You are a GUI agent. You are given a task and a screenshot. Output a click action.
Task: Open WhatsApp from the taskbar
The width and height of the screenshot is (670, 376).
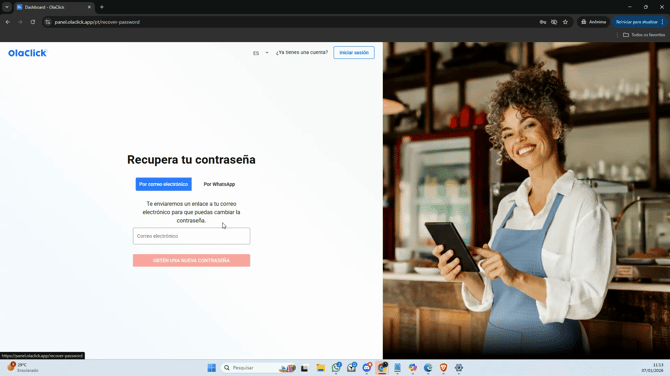point(336,367)
